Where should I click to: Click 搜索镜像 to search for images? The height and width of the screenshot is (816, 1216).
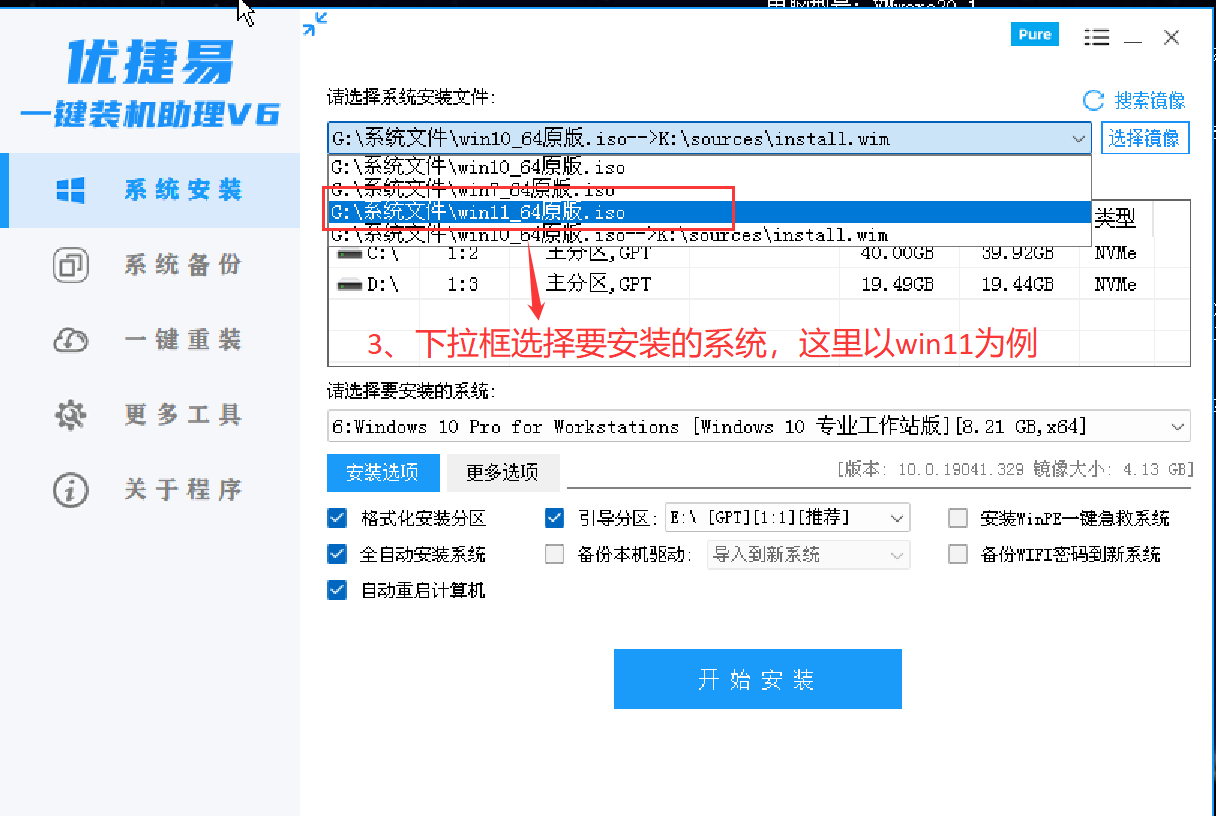click(1150, 100)
